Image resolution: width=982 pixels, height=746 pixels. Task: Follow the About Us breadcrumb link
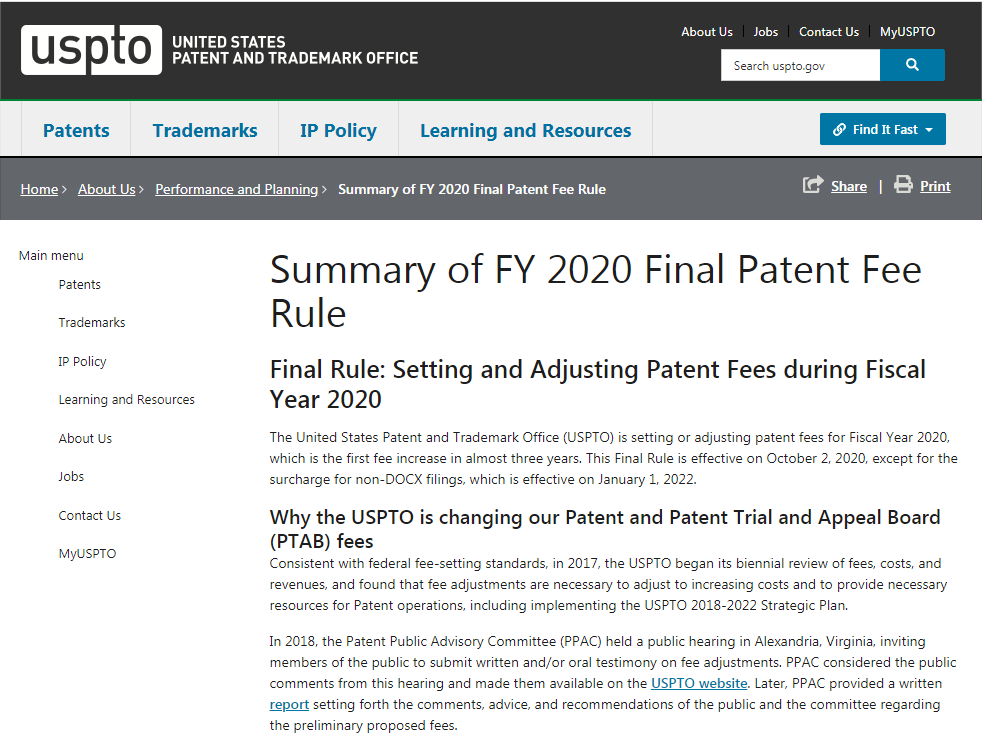[106, 189]
